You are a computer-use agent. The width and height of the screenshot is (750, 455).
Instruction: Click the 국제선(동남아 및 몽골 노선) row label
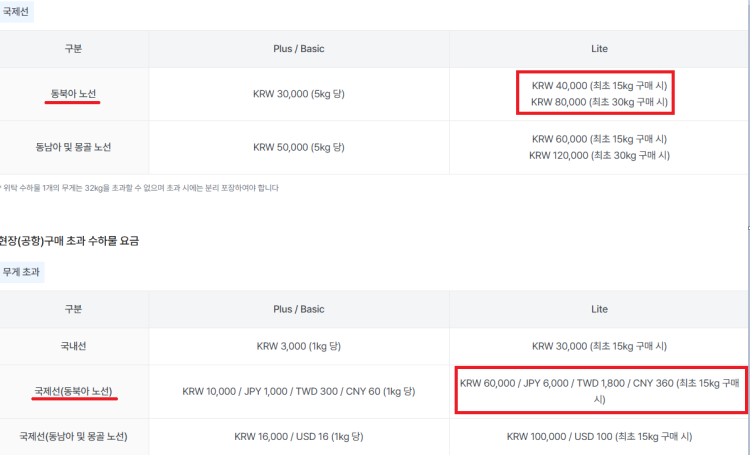[73, 436]
